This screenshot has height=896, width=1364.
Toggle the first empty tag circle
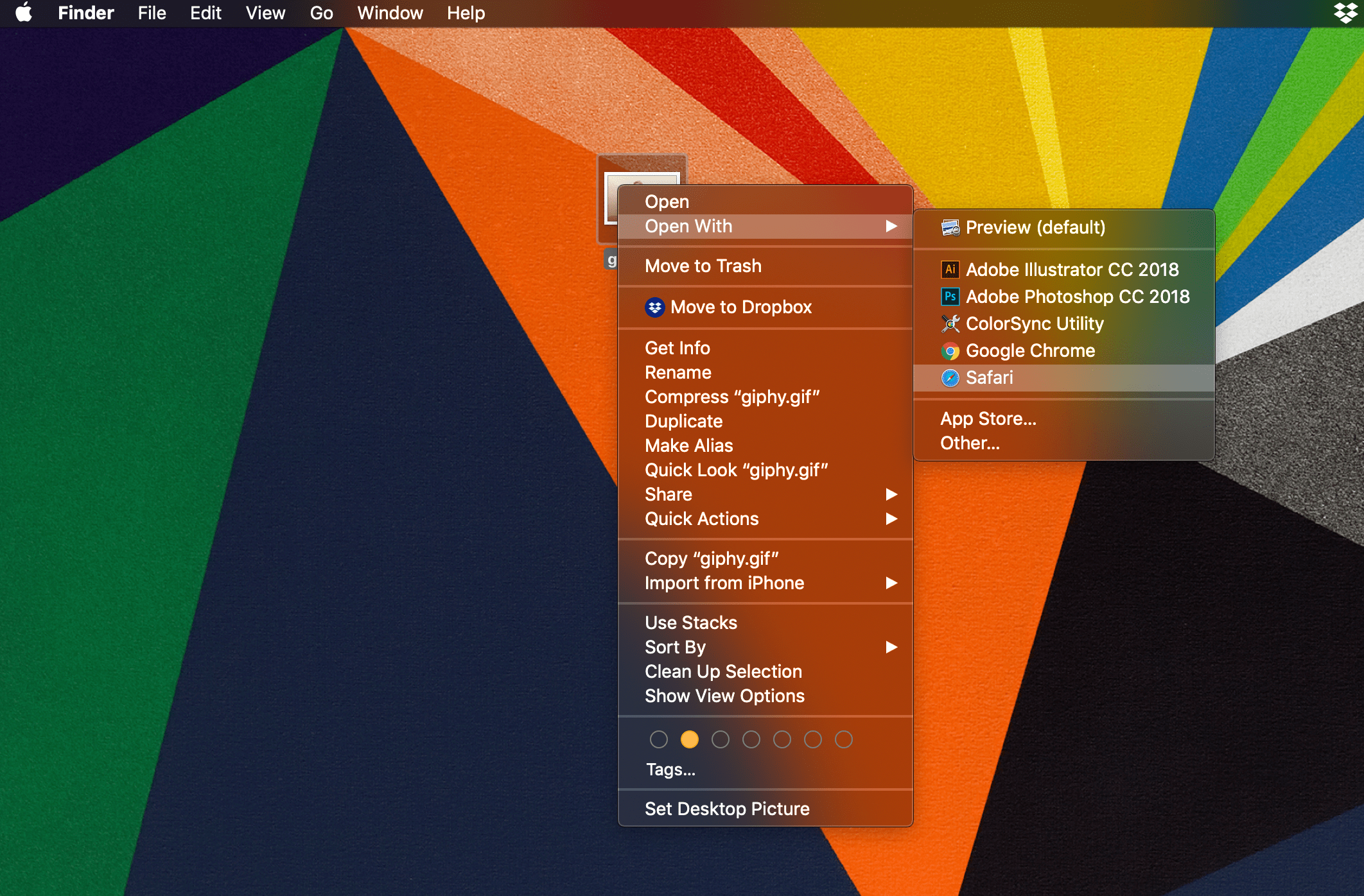click(659, 739)
